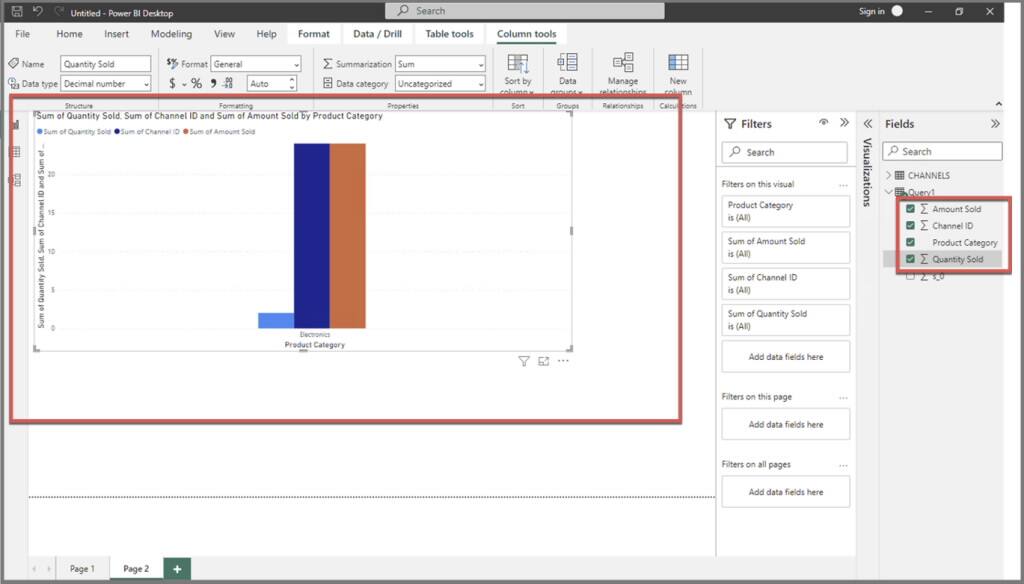1024x584 pixels.
Task: Open Manage relationships
Action: pos(622,70)
